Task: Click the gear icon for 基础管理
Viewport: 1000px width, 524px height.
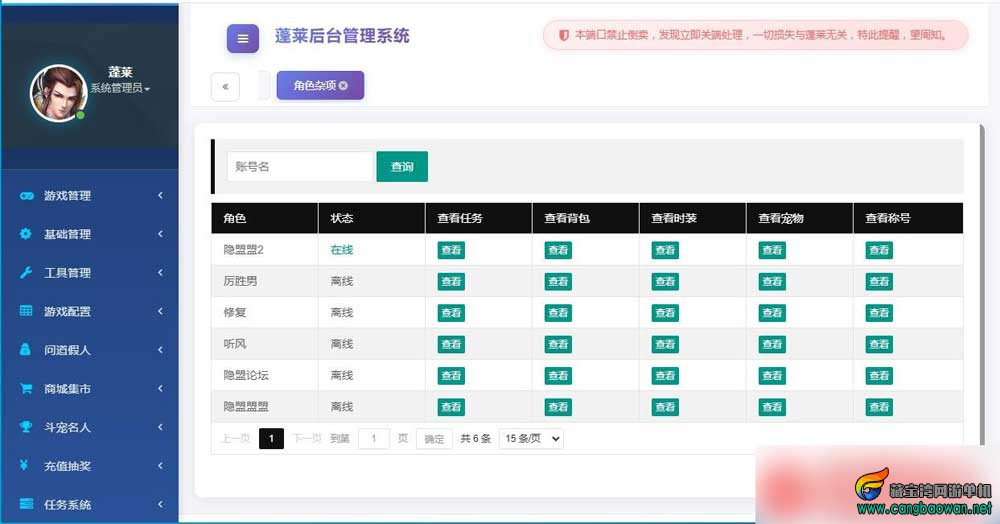Action: [x=26, y=234]
